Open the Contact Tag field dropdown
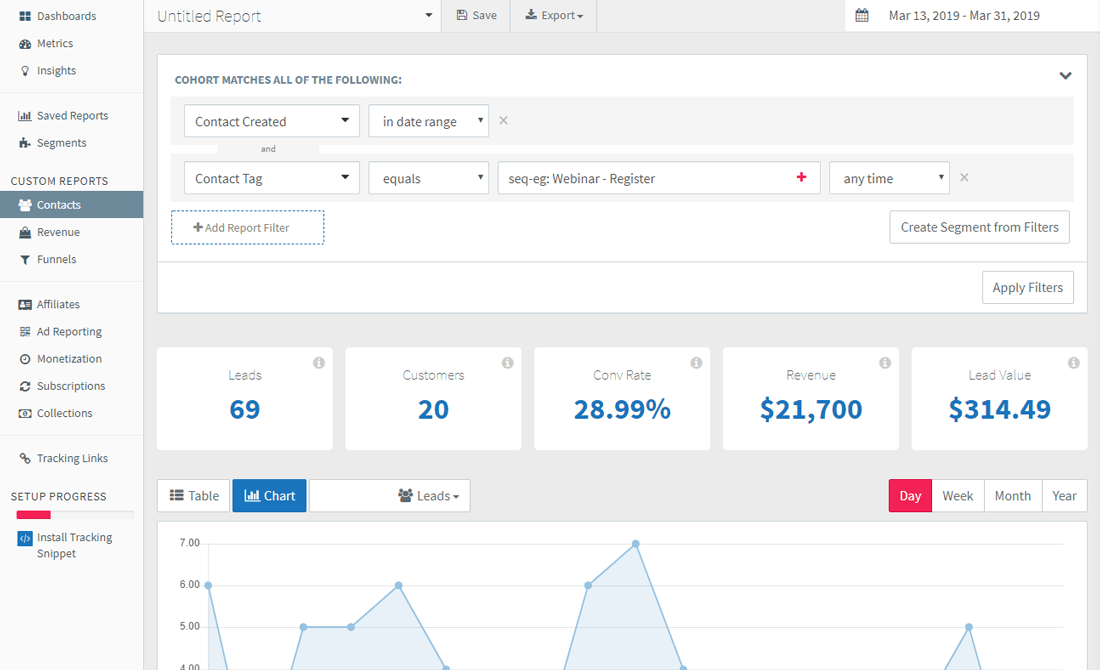This screenshot has height=670, width=1100. pos(271,178)
